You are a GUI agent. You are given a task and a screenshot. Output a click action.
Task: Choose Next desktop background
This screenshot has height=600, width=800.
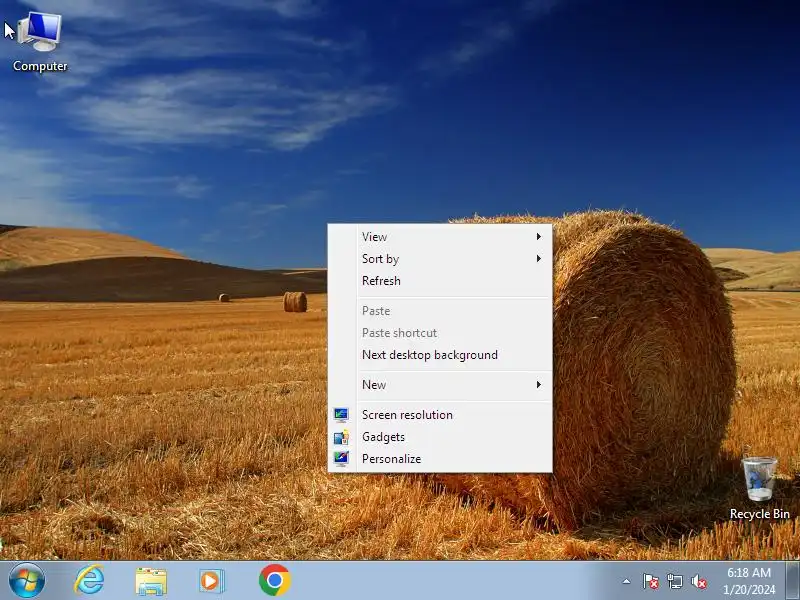point(440,355)
